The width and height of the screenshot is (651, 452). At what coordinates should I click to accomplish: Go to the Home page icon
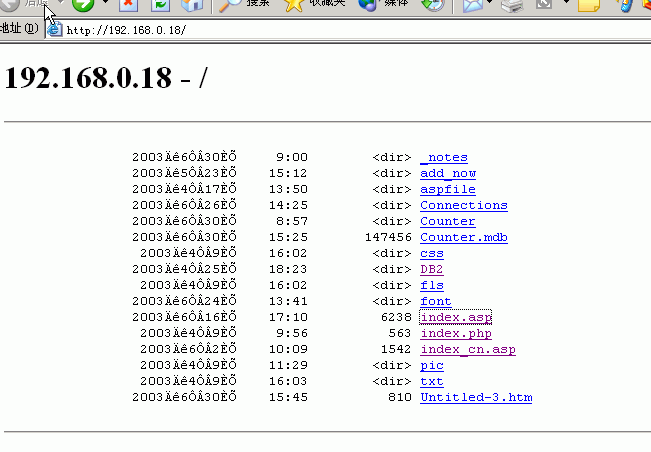pyautogui.click(x=192, y=5)
